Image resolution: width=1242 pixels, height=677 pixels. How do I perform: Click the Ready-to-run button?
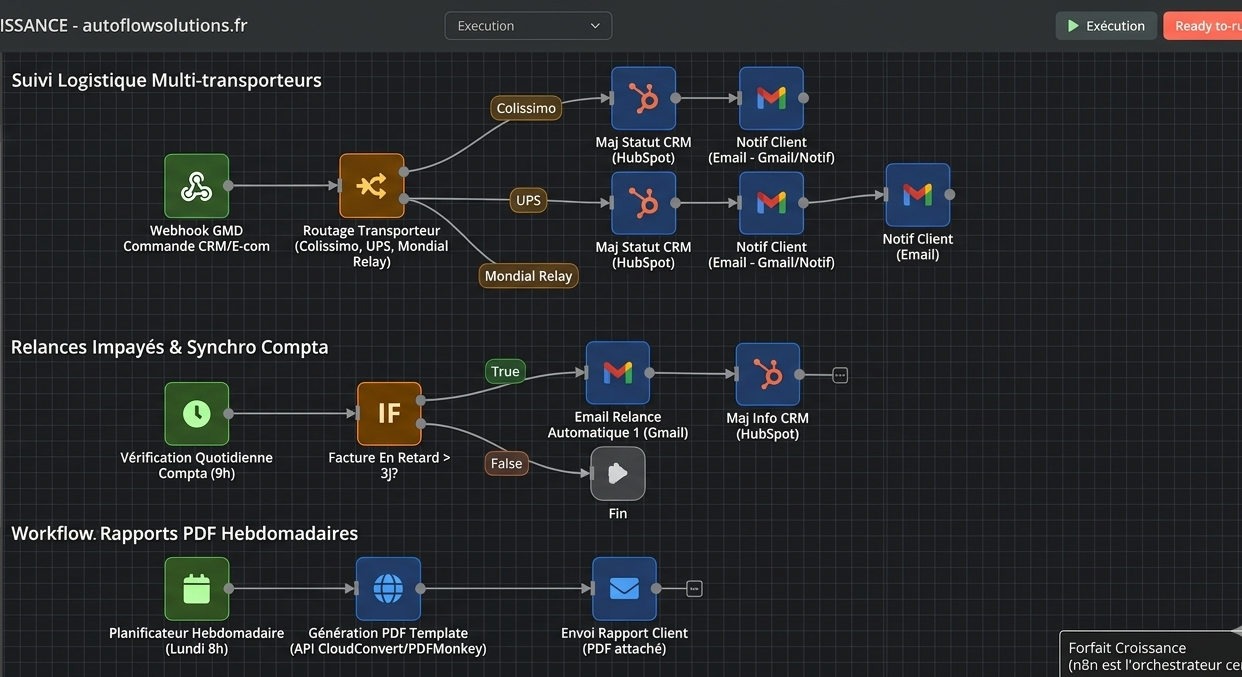click(1203, 26)
